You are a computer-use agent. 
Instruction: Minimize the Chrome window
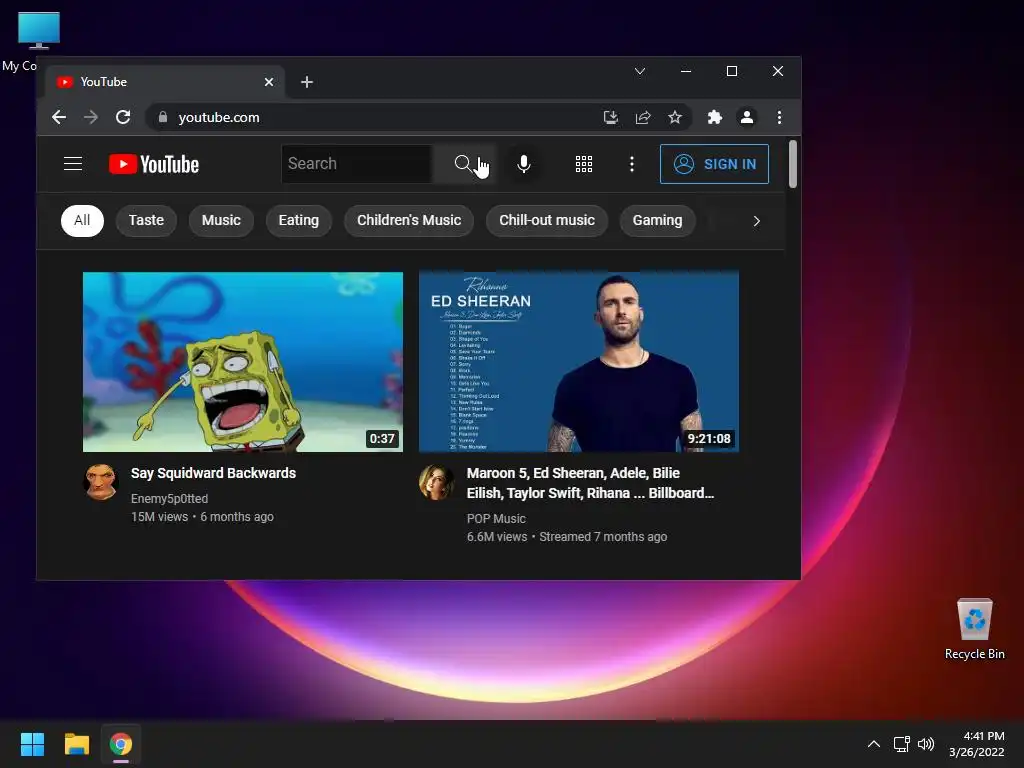tap(686, 71)
